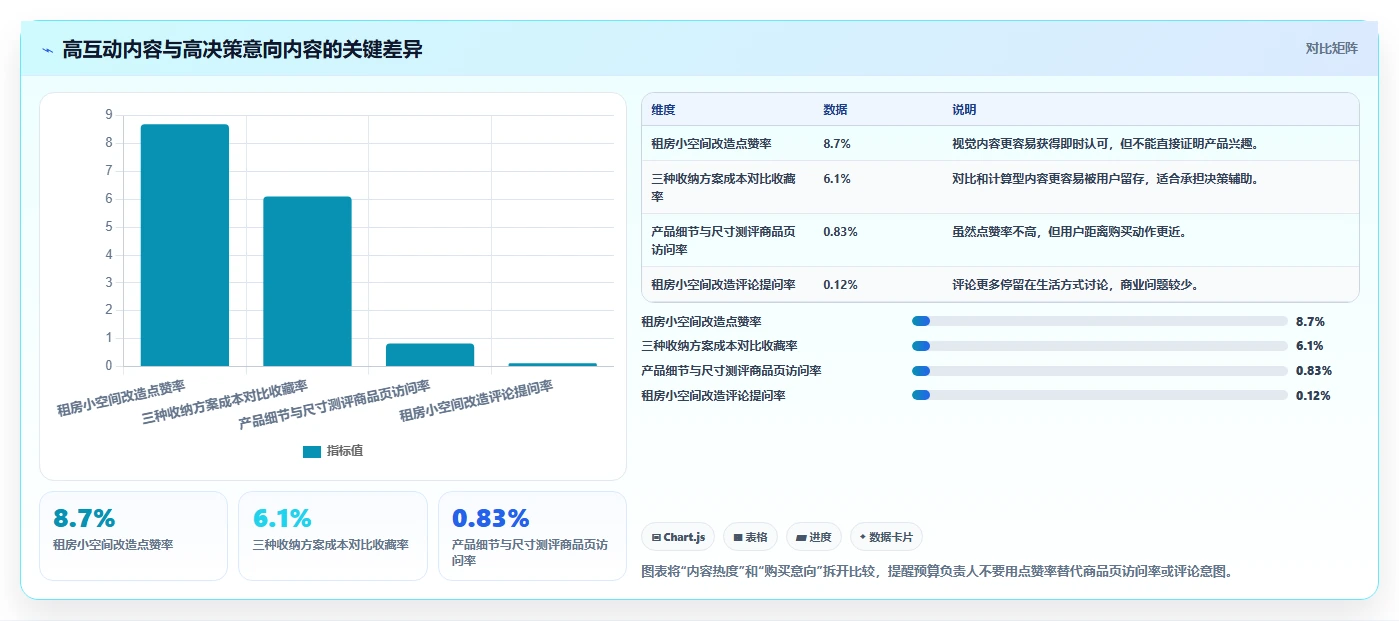Click table cell 租房小空间改造评论提问率
The image size is (1399, 621).
723,285
